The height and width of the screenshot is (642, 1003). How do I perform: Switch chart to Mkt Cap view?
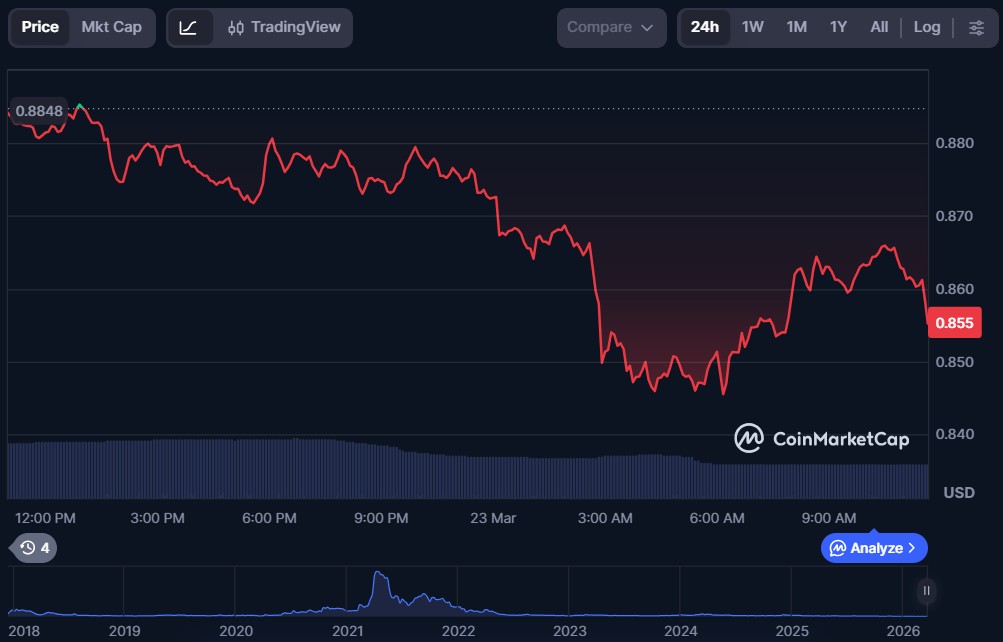click(111, 27)
